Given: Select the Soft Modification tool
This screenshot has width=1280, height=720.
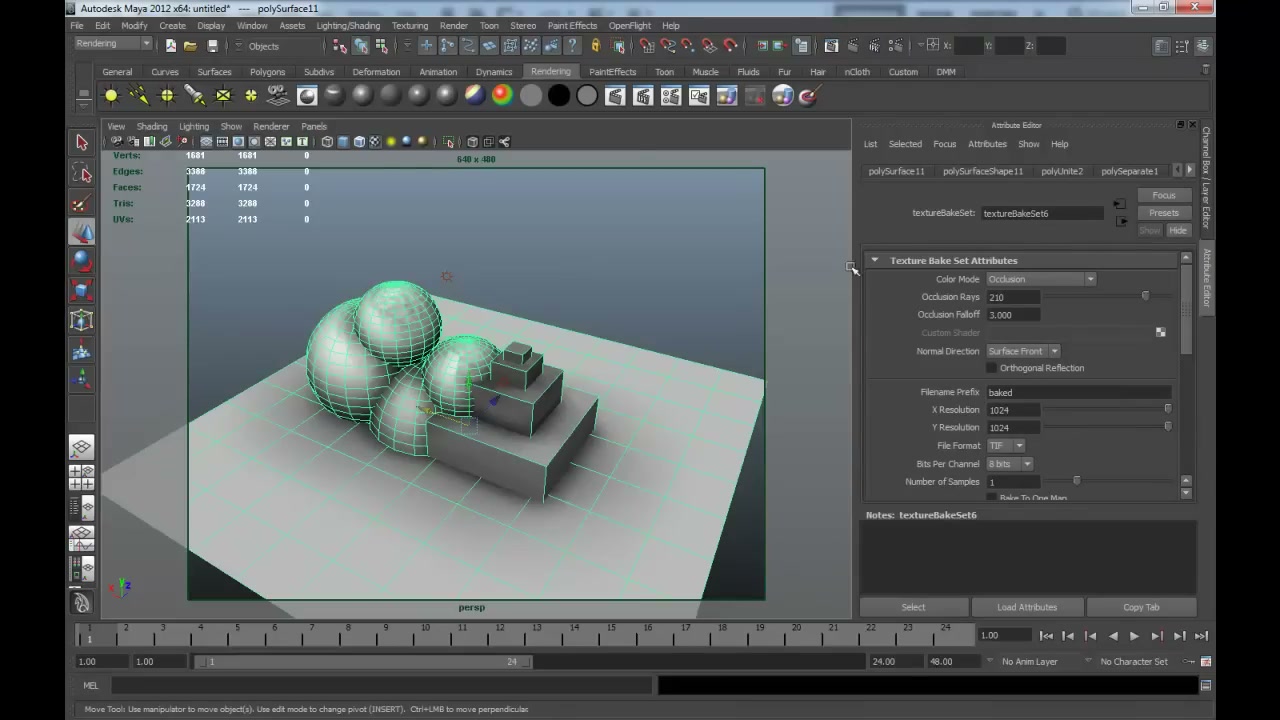Looking at the screenshot, I should point(82,350).
